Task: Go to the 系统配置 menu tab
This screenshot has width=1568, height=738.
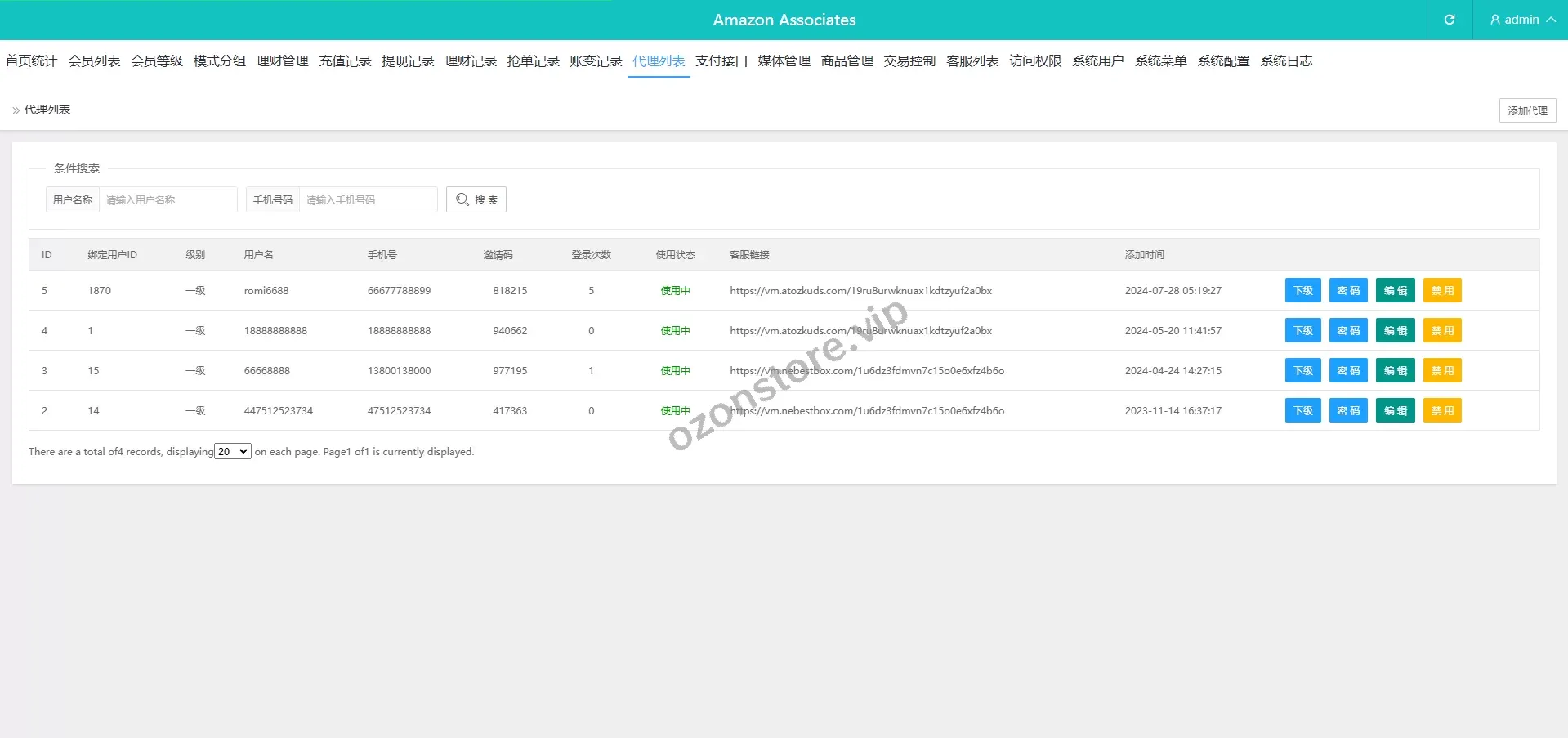Action: [x=1223, y=61]
